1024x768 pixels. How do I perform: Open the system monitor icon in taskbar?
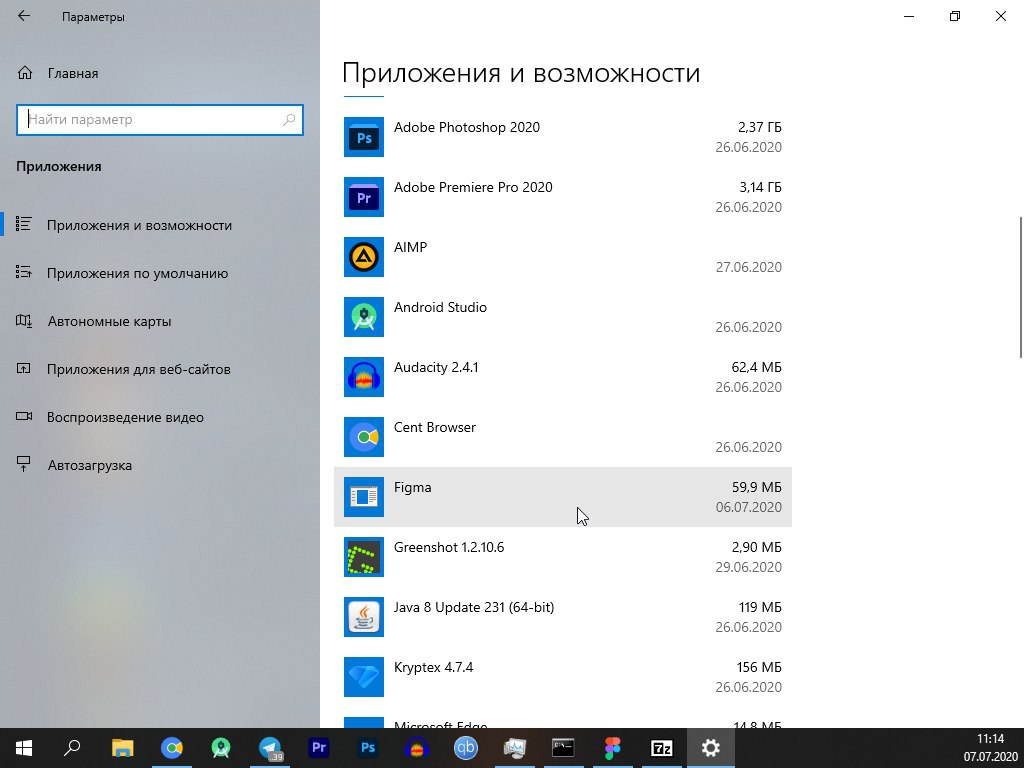[x=515, y=748]
